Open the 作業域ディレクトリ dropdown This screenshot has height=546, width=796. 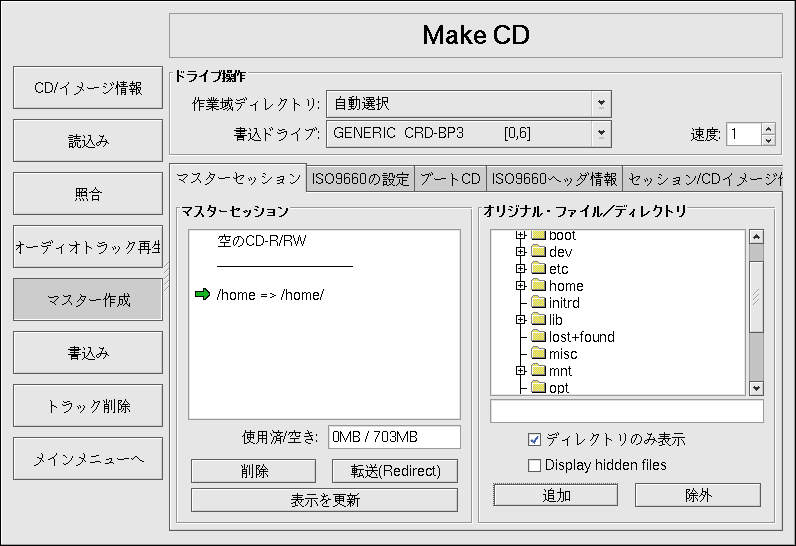pyautogui.click(x=600, y=103)
